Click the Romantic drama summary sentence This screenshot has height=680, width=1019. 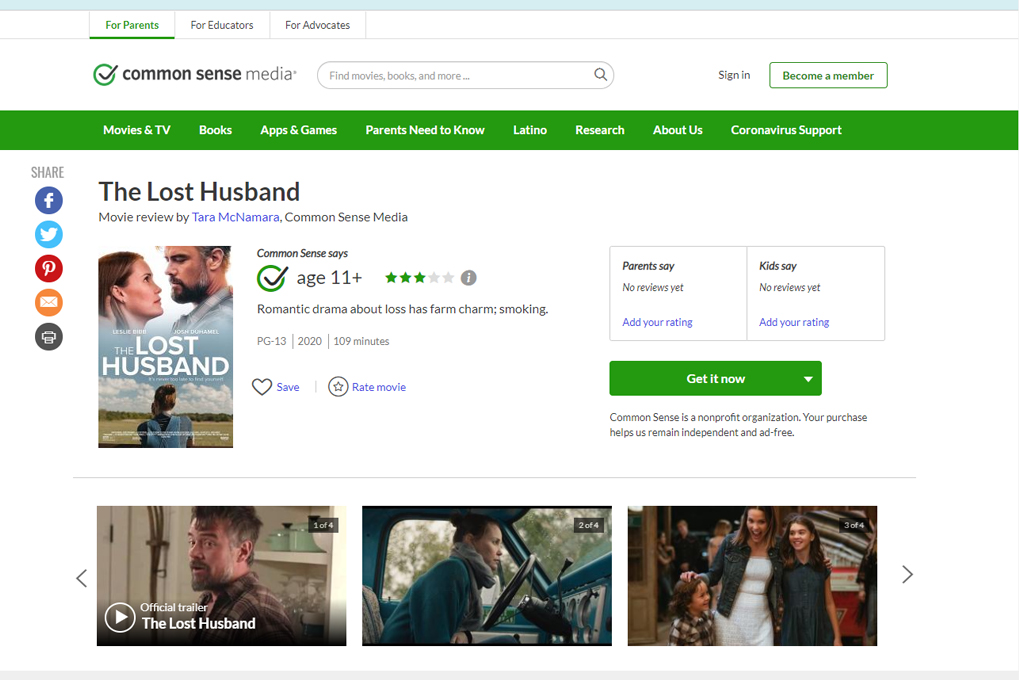(x=402, y=309)
